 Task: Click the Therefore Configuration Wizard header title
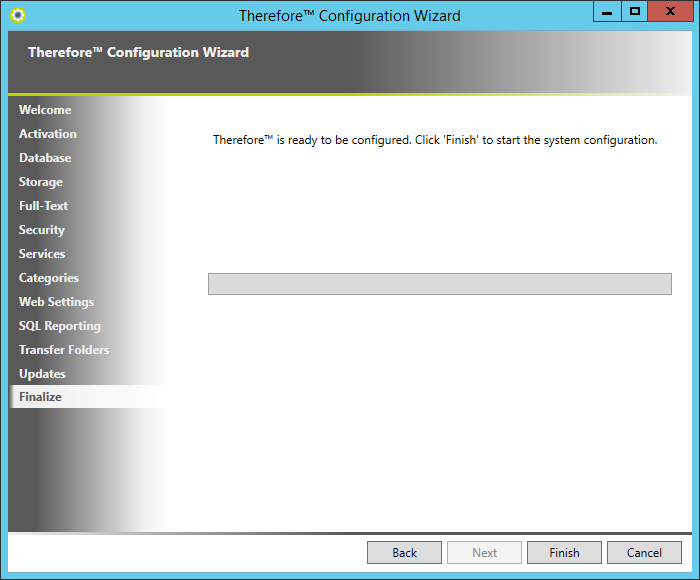[138, 52]
